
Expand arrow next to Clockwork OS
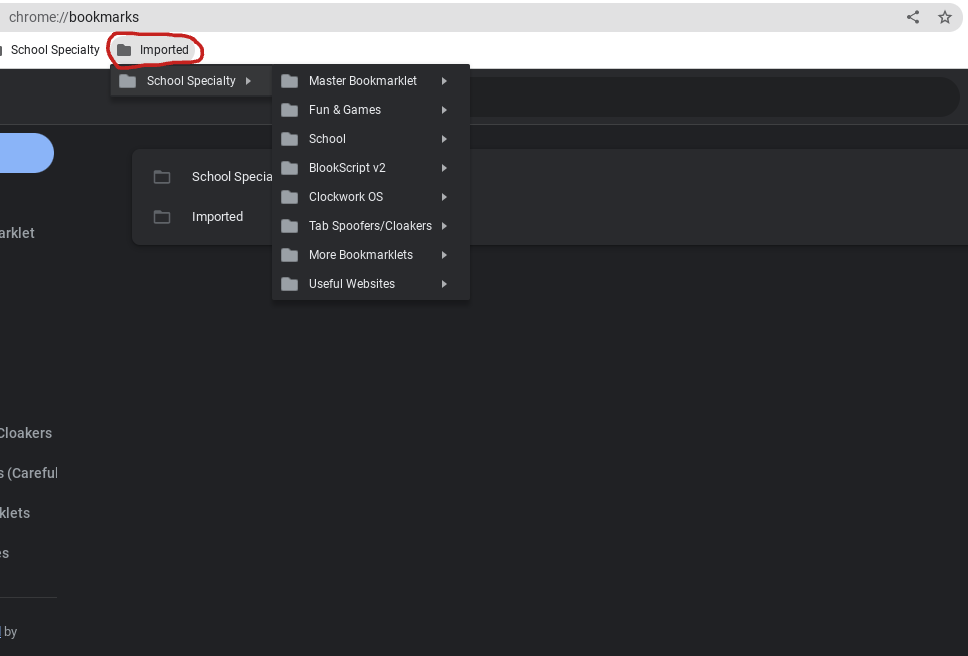point(444,197)
